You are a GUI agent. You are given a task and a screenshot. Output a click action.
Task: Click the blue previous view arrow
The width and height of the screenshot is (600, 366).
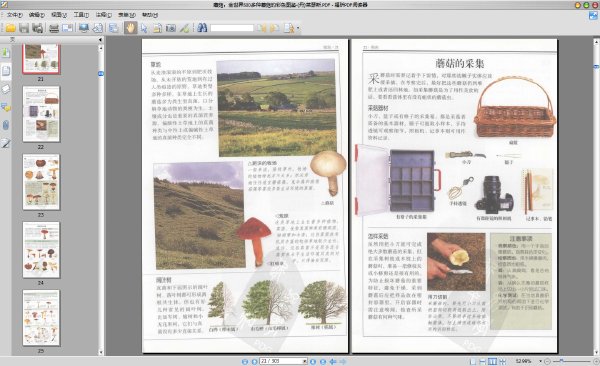coord(333,361)
